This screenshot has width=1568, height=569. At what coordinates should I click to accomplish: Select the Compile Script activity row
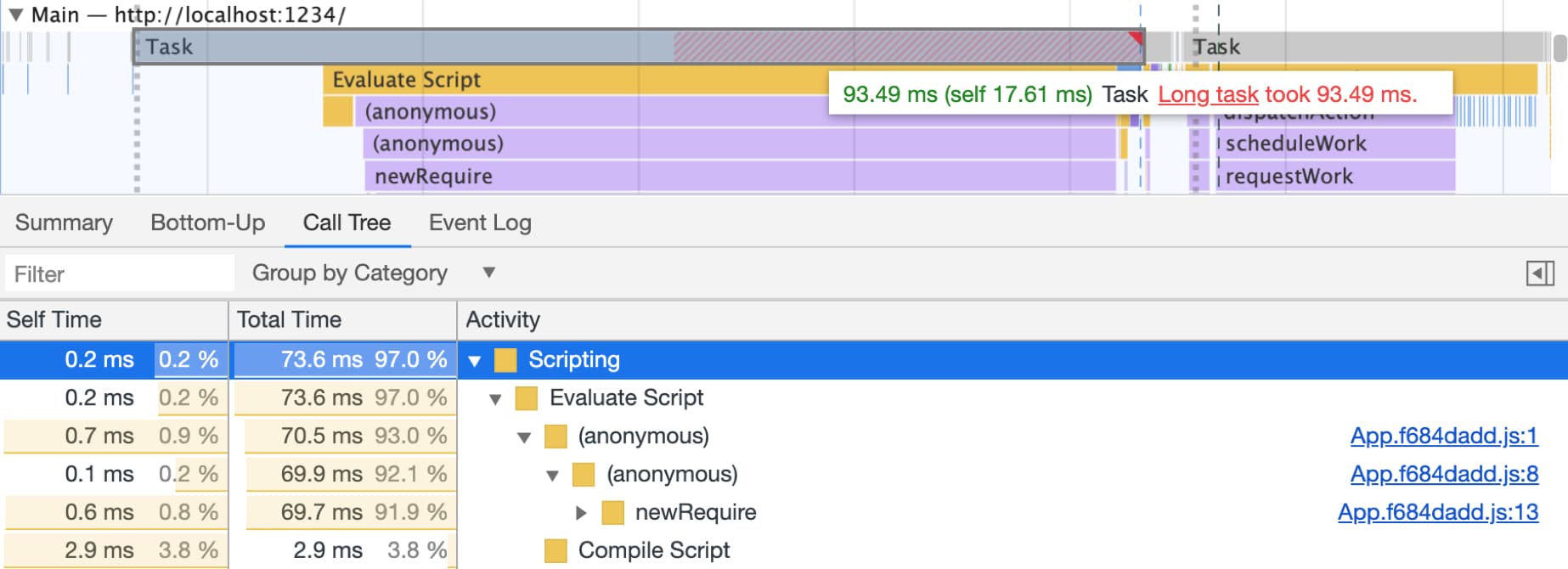click(x=653, y=550)
